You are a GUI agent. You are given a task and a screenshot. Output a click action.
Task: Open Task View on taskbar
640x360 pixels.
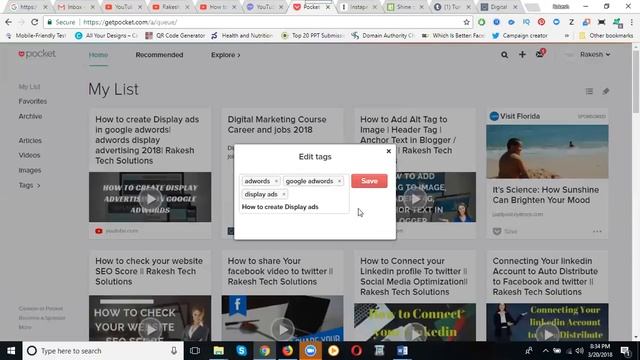[x=195, y=351]
